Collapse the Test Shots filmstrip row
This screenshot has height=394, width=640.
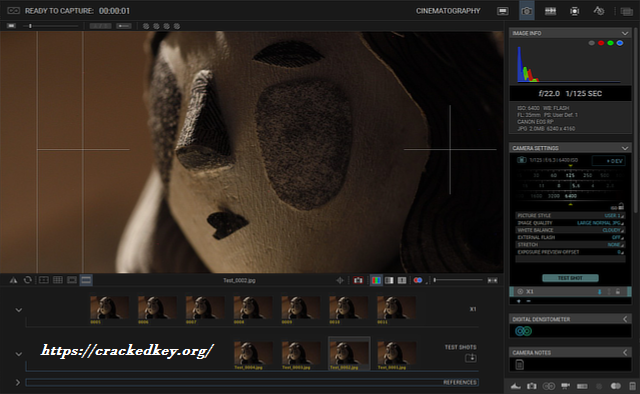(x=18, y=354)
